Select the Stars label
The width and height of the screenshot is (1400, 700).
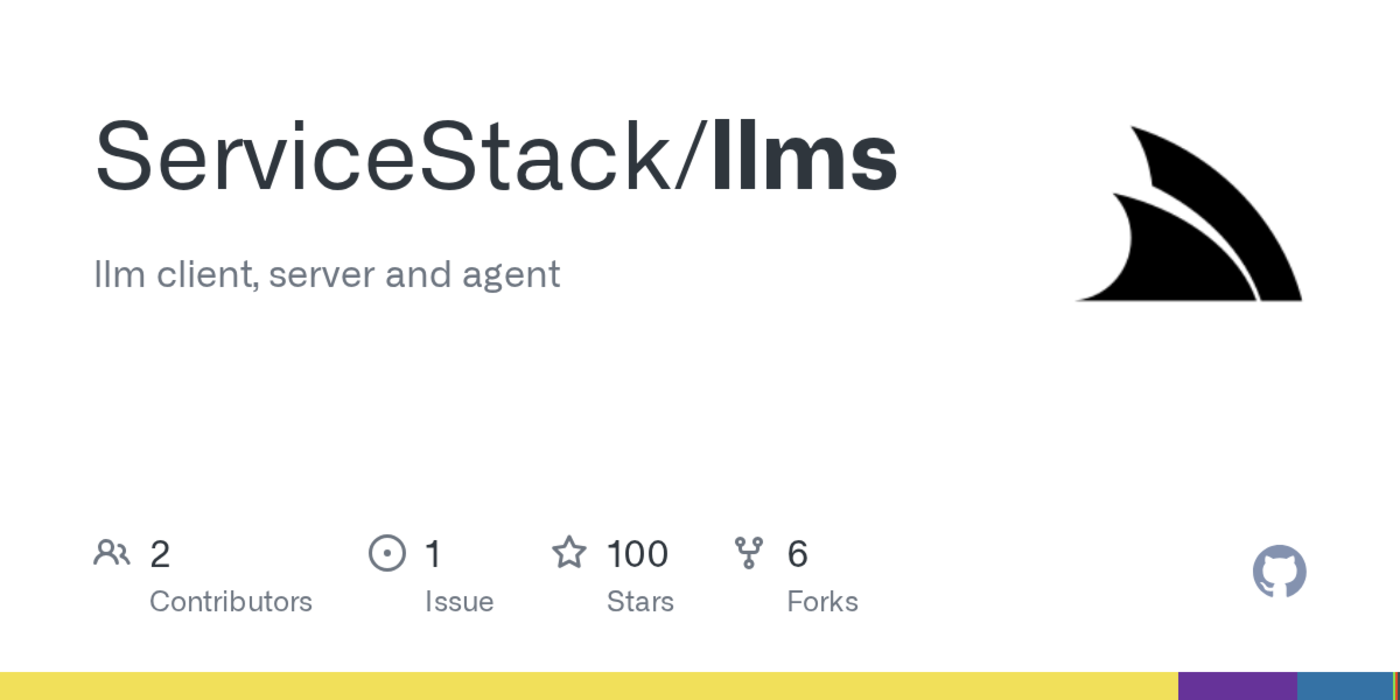(x=640, y=602)
